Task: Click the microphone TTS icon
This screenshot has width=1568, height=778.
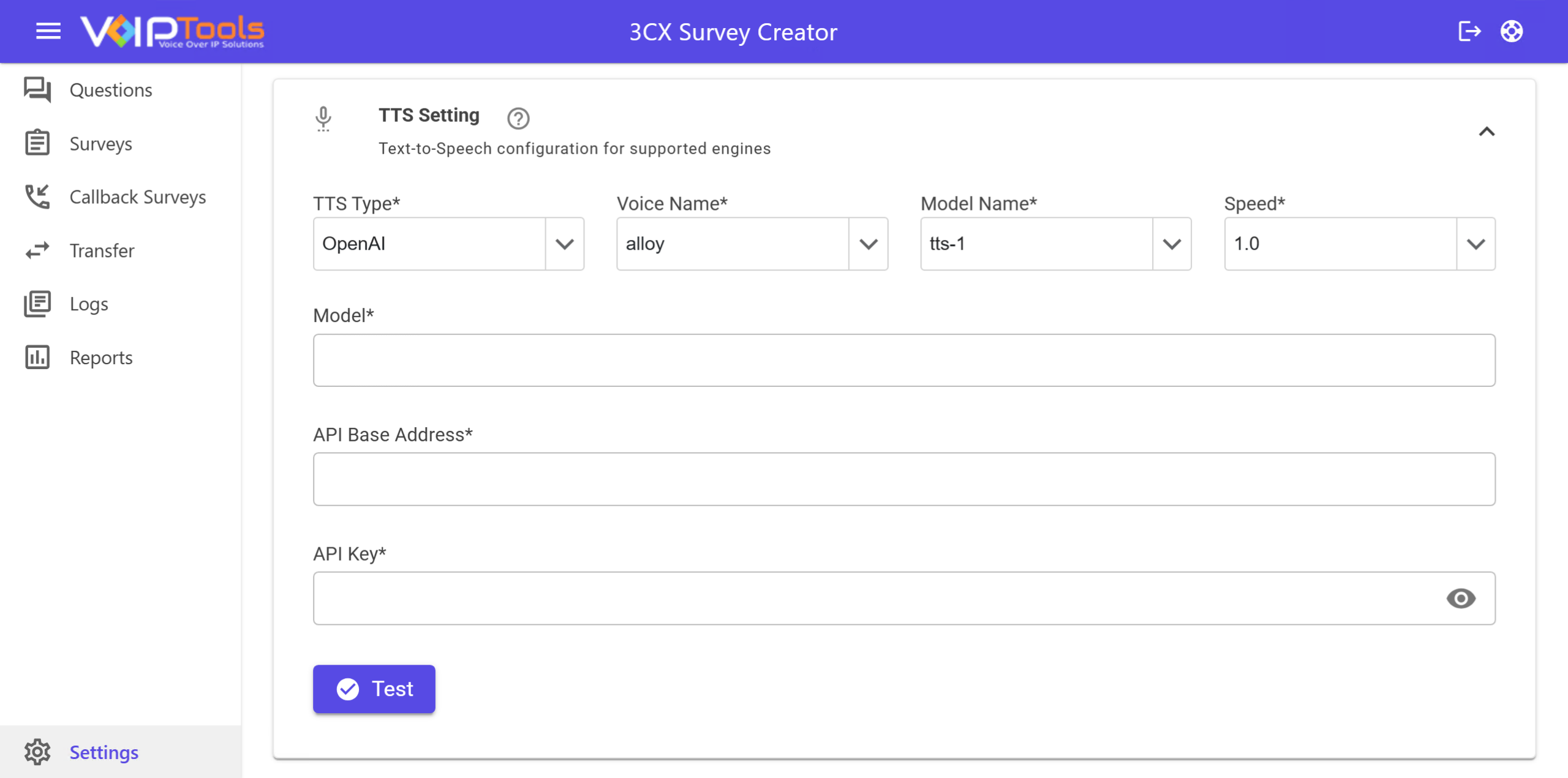Action: coord(323,119)
